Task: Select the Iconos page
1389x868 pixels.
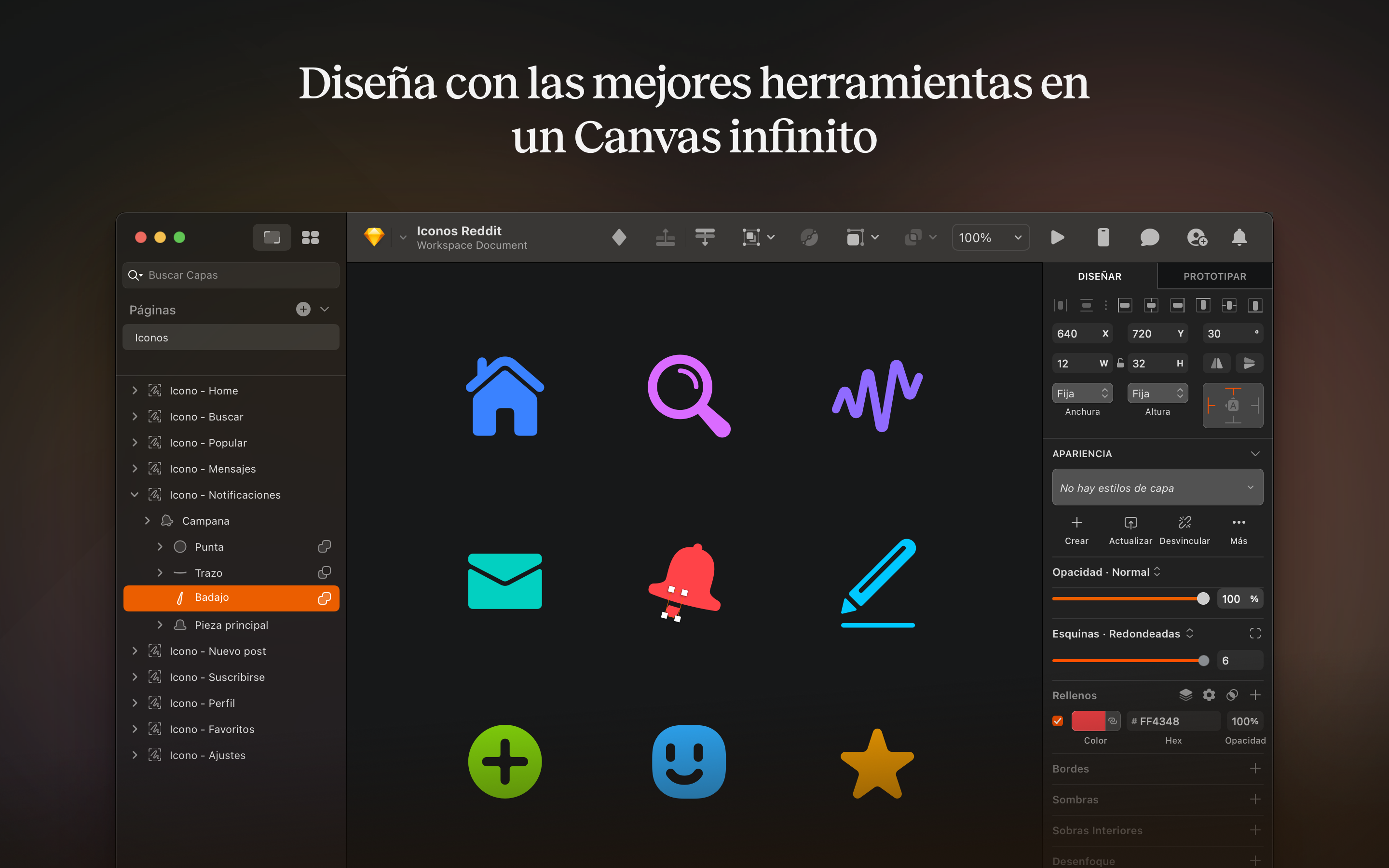Action: coord(231,338)
